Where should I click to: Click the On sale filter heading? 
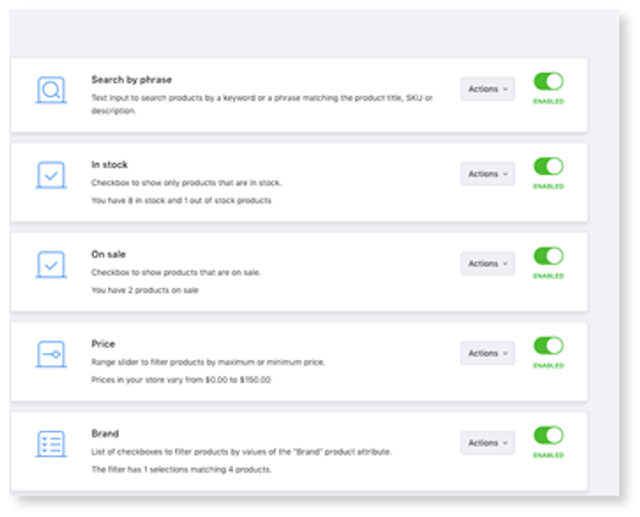109,254
